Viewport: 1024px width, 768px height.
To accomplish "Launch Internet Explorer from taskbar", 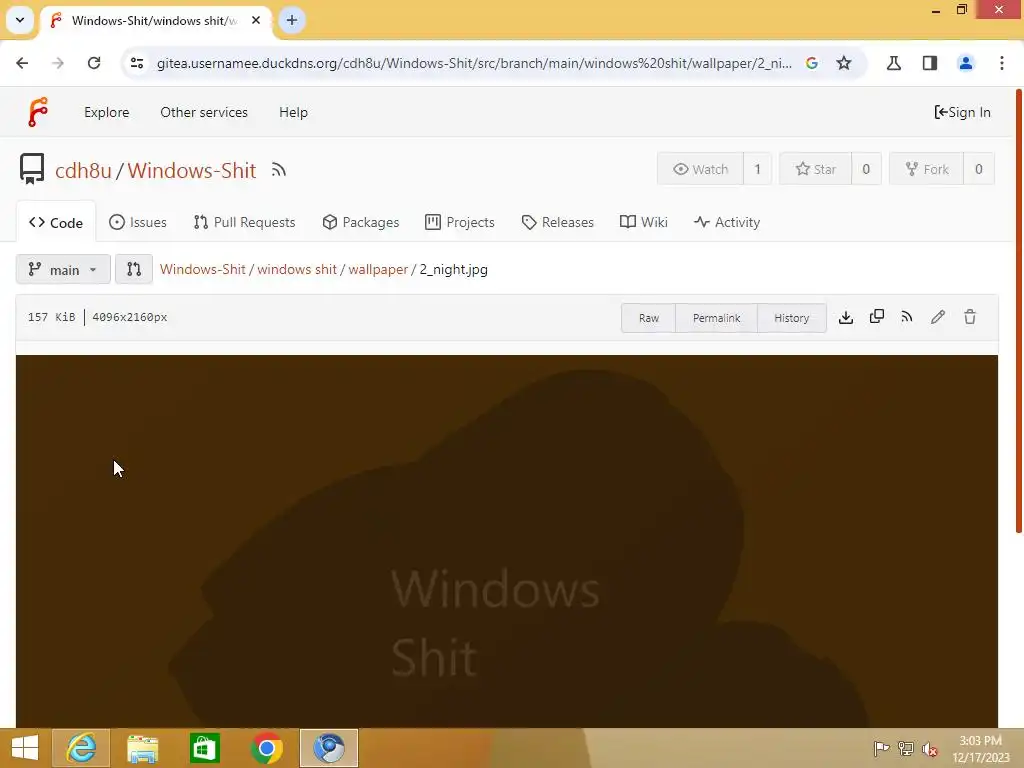I will 81,748.
